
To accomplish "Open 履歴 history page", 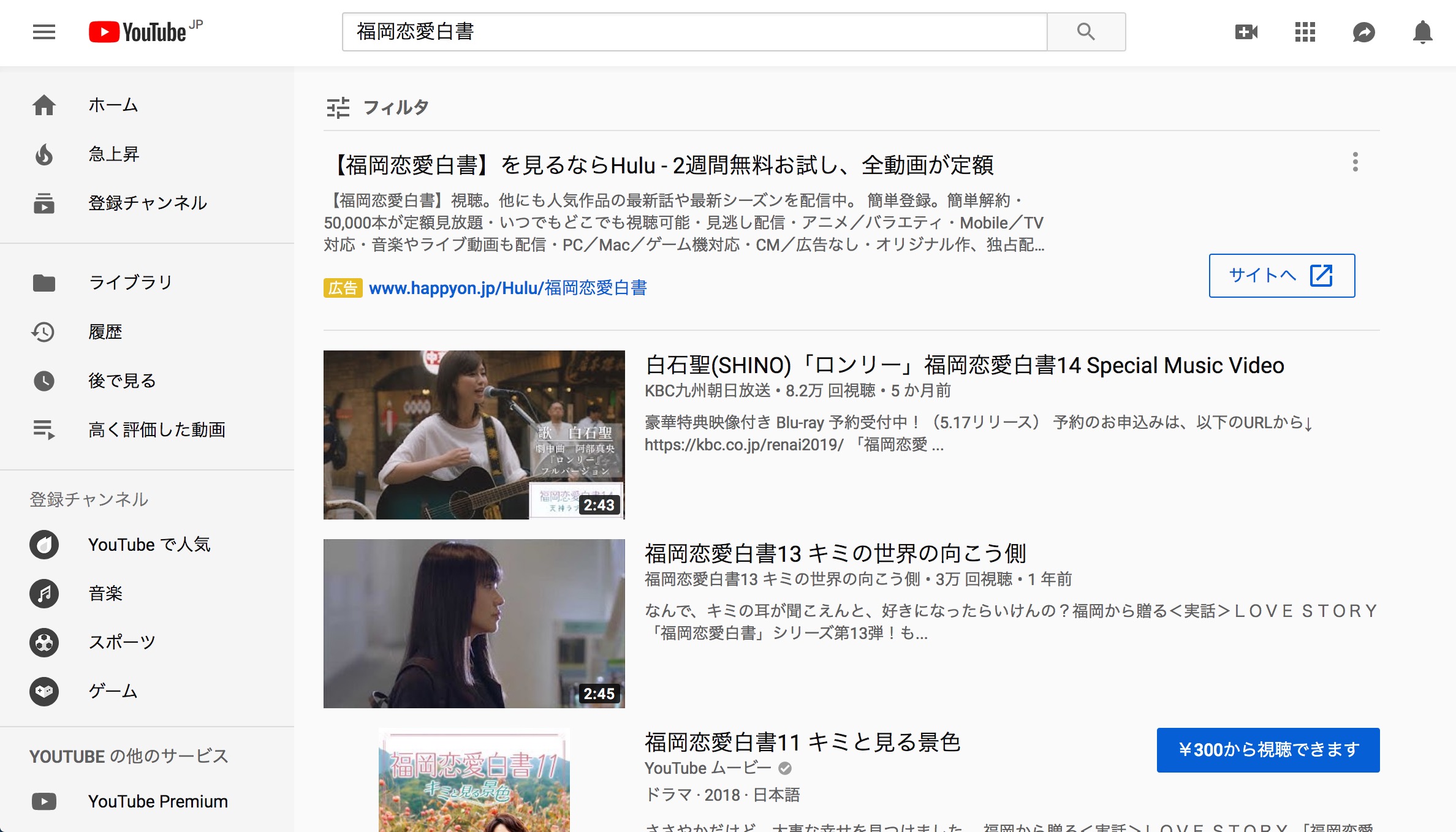I will [147, 331].
